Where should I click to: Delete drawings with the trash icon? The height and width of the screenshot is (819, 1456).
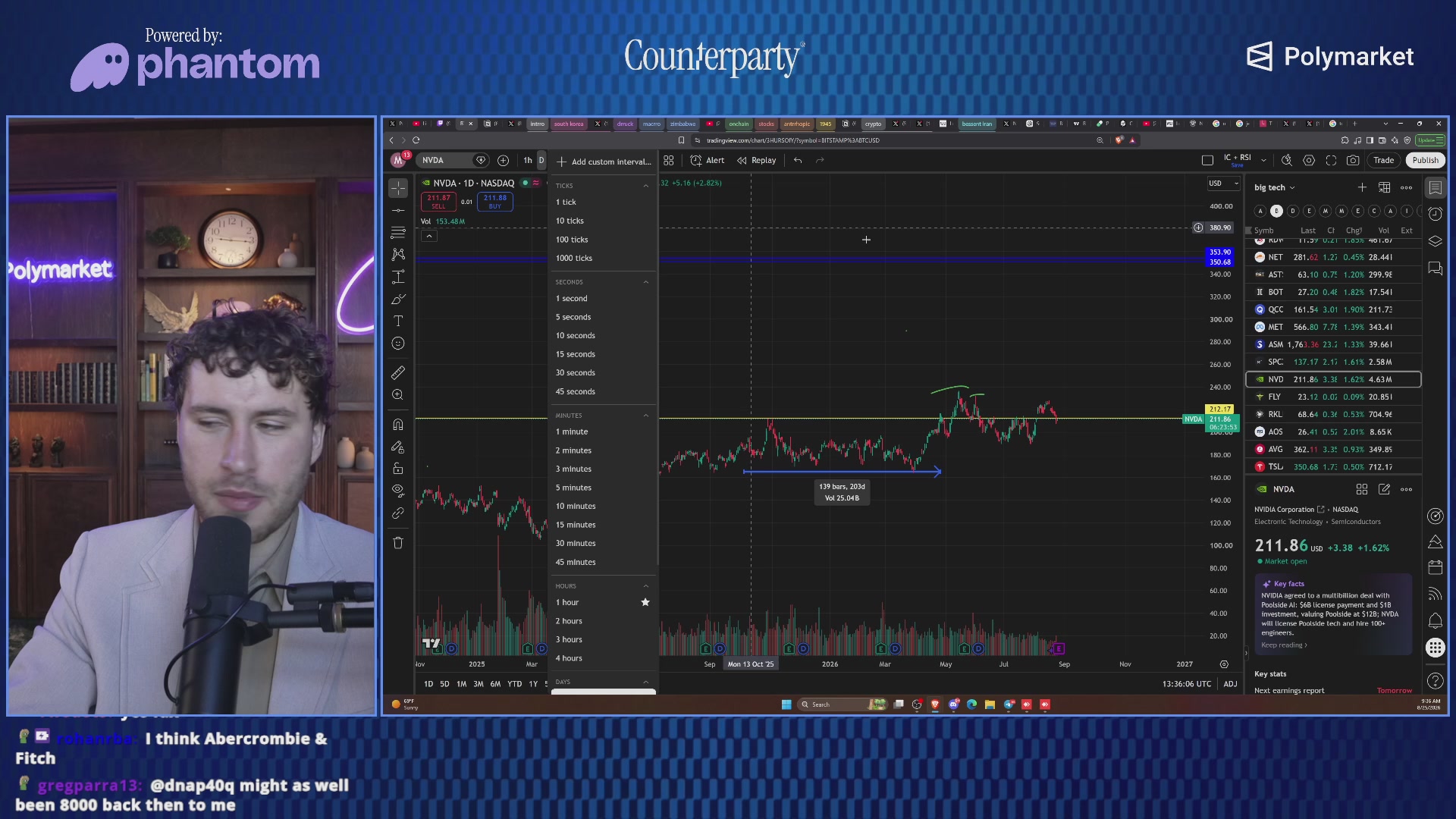click(398, 543)
